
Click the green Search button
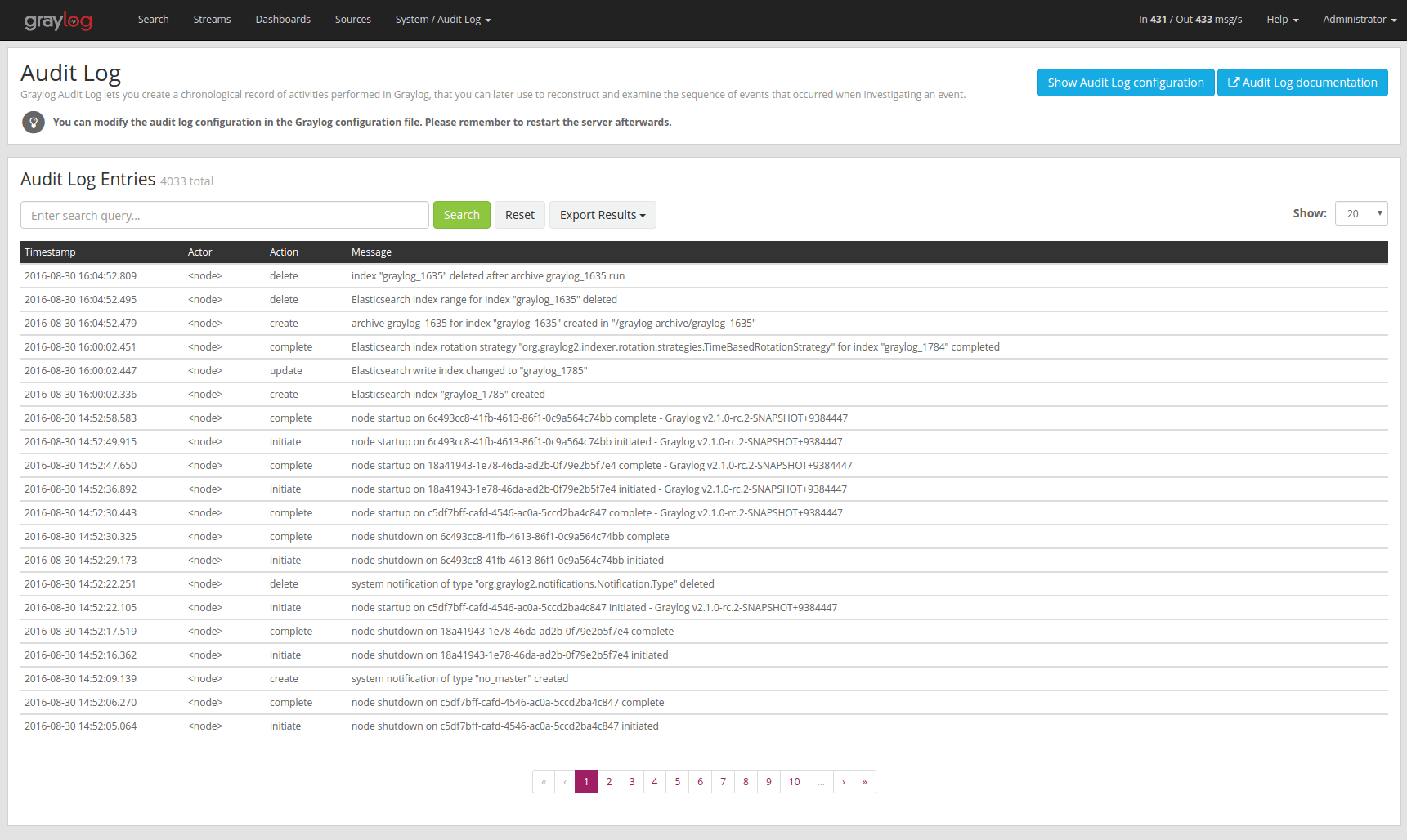461,214
